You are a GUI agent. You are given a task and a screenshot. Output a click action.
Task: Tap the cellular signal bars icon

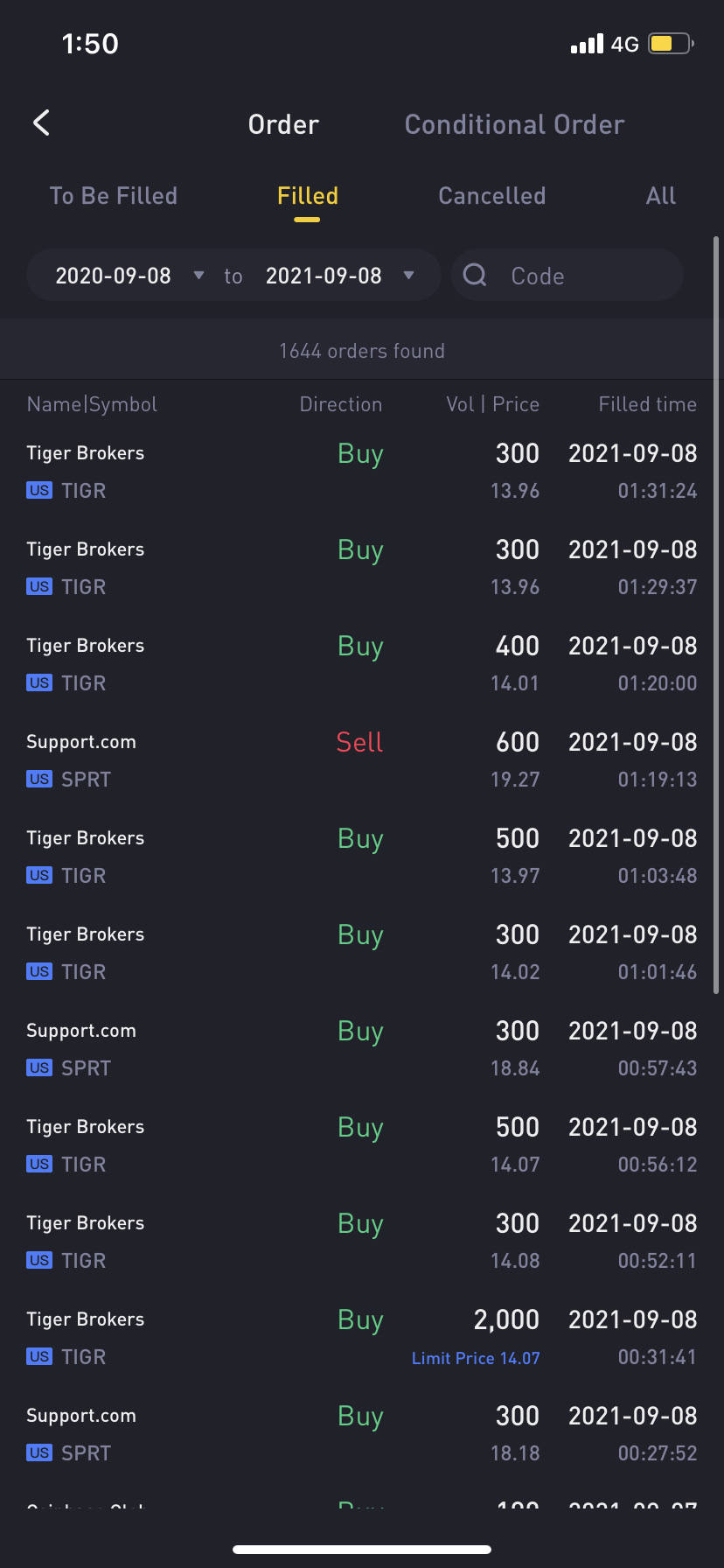(x=587, y=44)
